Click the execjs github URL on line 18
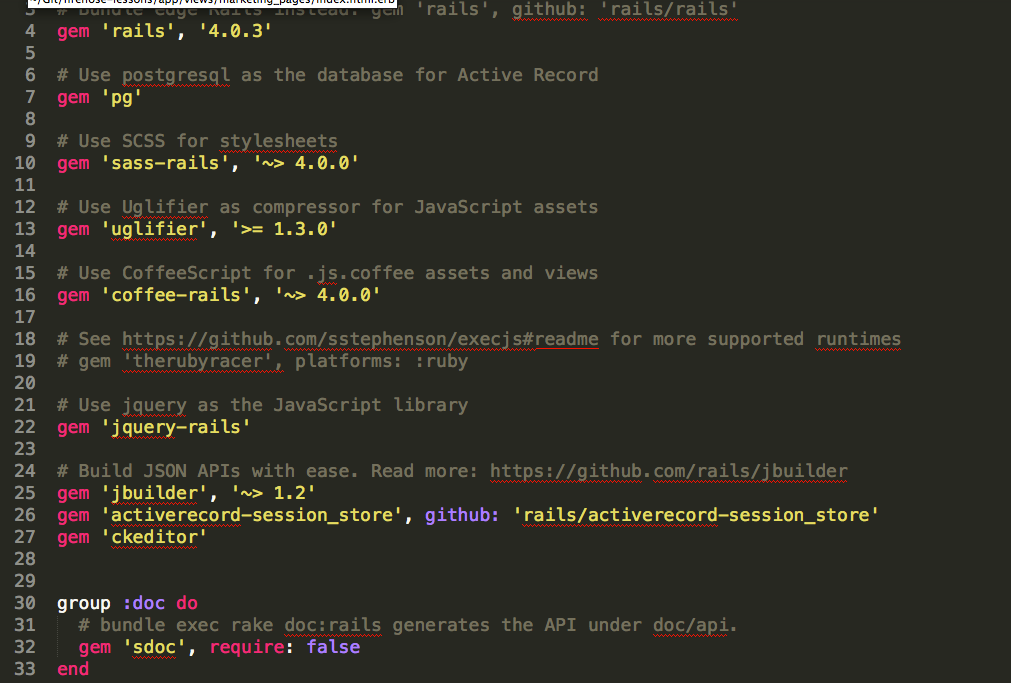Screen dimensions: 1011x683 pyautogui.click(x=360, y=339)
